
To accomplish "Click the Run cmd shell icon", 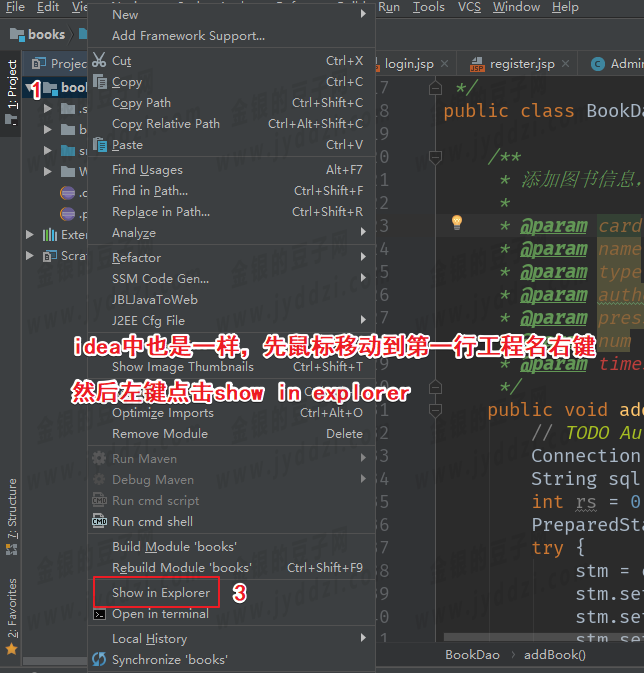I will (99, 521).
